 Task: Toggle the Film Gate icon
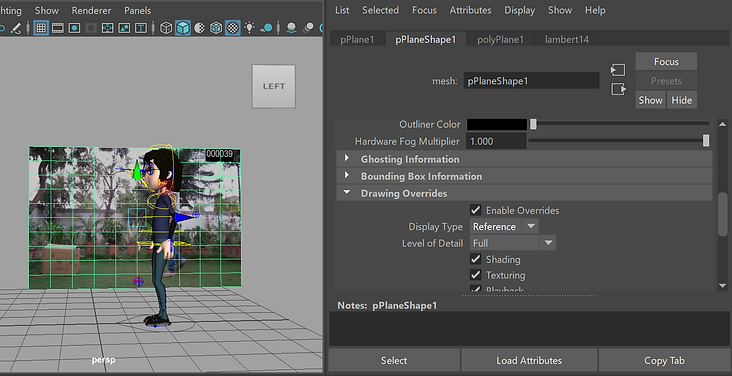58,28
